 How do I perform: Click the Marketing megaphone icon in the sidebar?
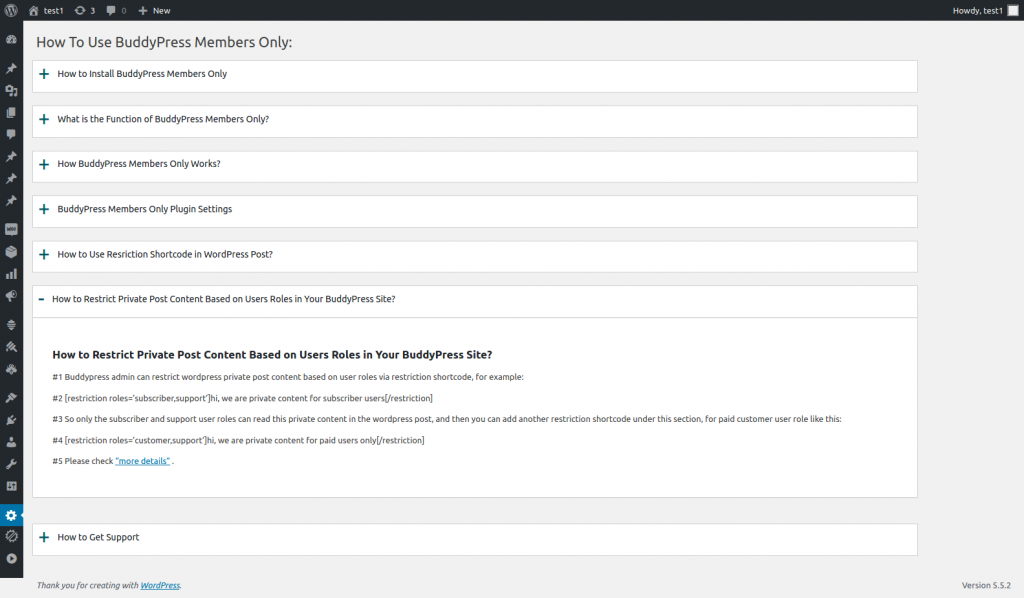(x=11, y=295)
